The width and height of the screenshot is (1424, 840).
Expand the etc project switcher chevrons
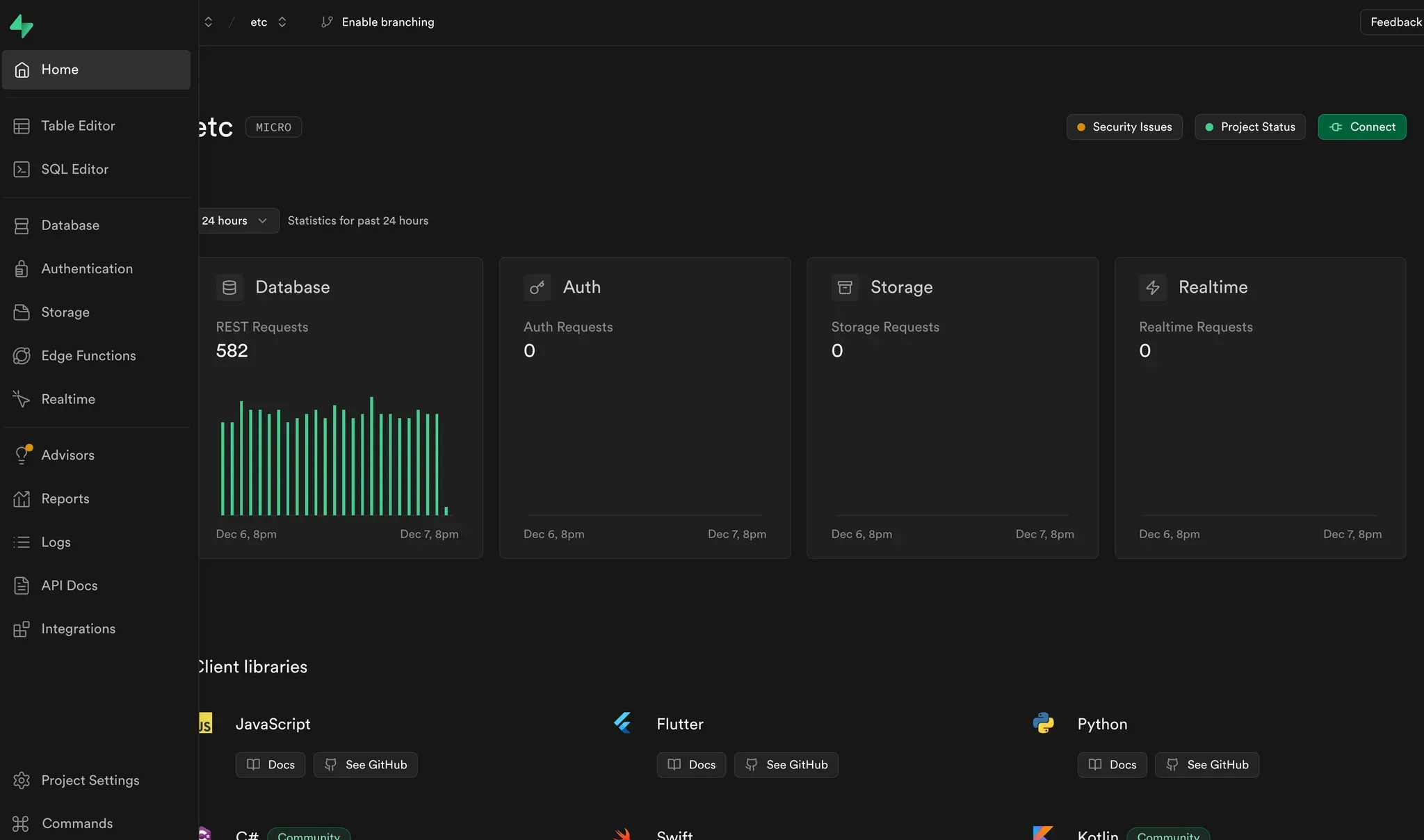coord(282,22)
